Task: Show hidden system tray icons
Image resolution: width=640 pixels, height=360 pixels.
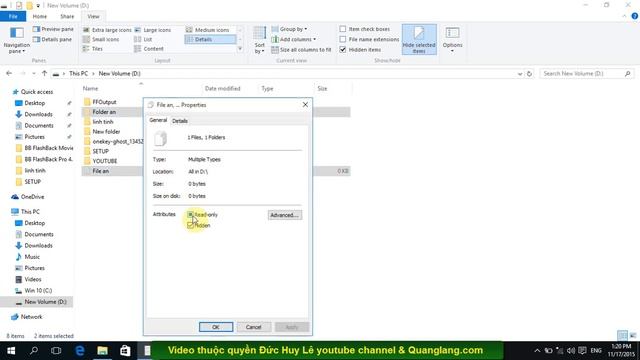Action: pos(537,351)
